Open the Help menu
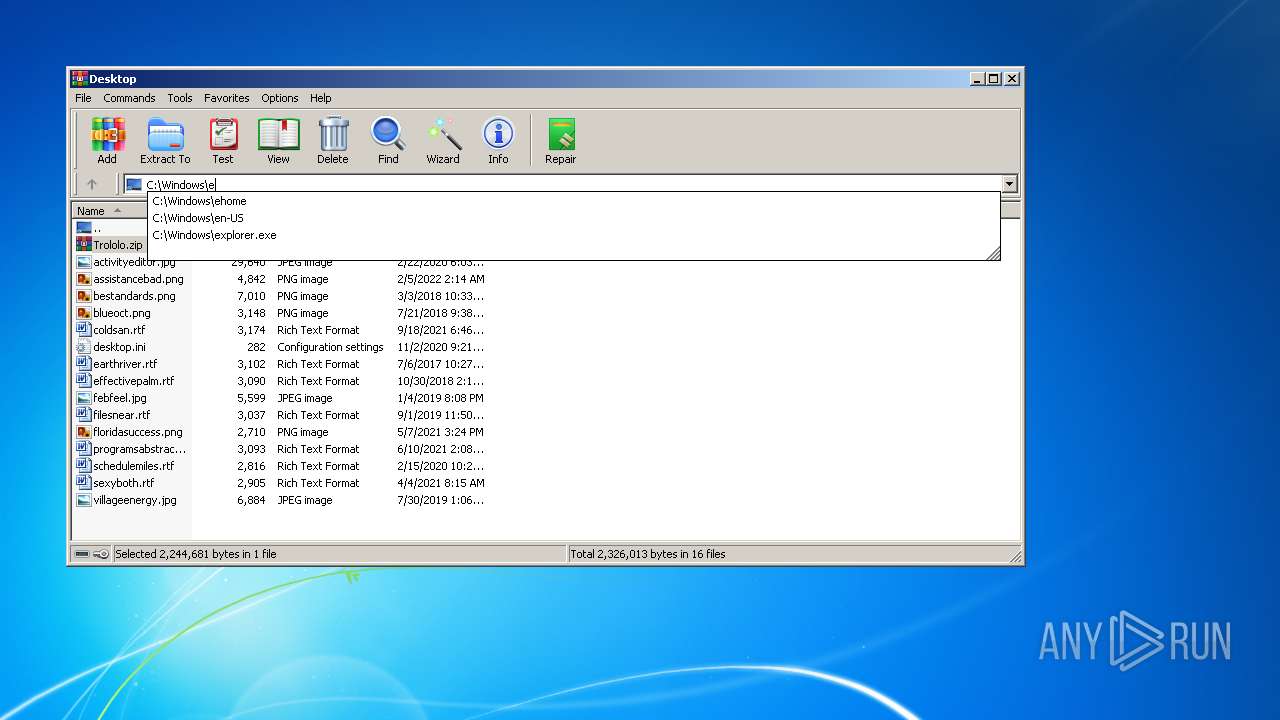The image size is (1280, 720). (320, 98)
